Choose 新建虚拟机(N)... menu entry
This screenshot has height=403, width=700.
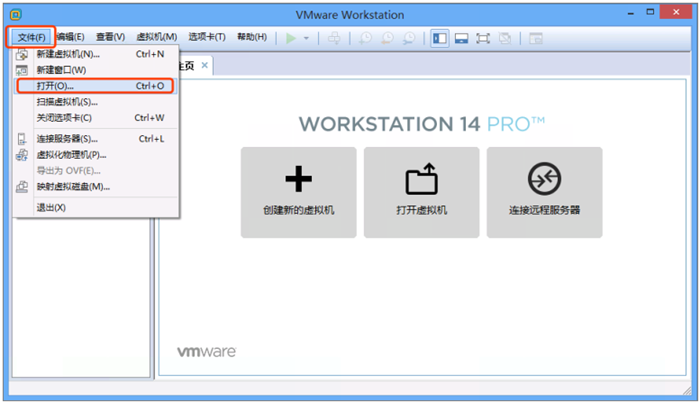(68, 54)
